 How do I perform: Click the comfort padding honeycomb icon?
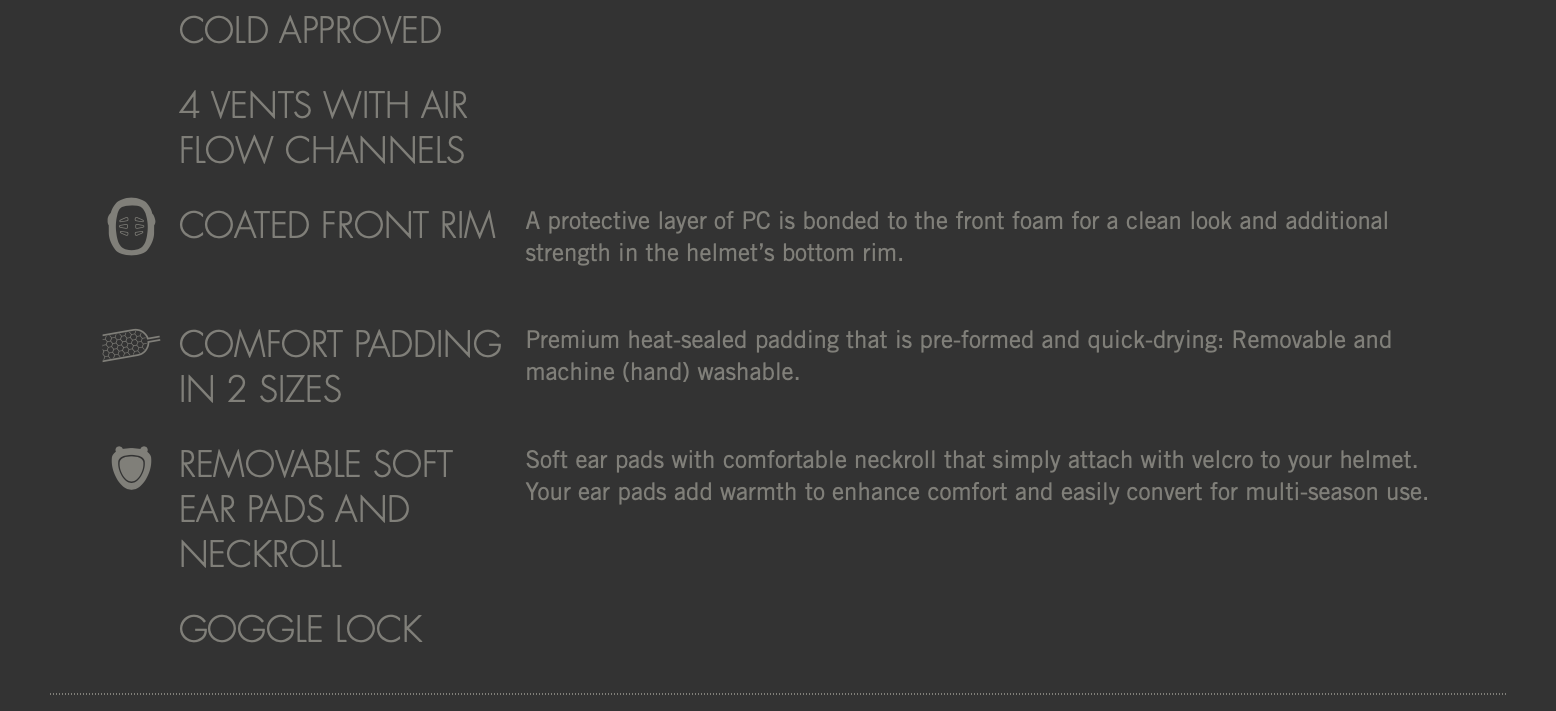click(x=131, y=345)
